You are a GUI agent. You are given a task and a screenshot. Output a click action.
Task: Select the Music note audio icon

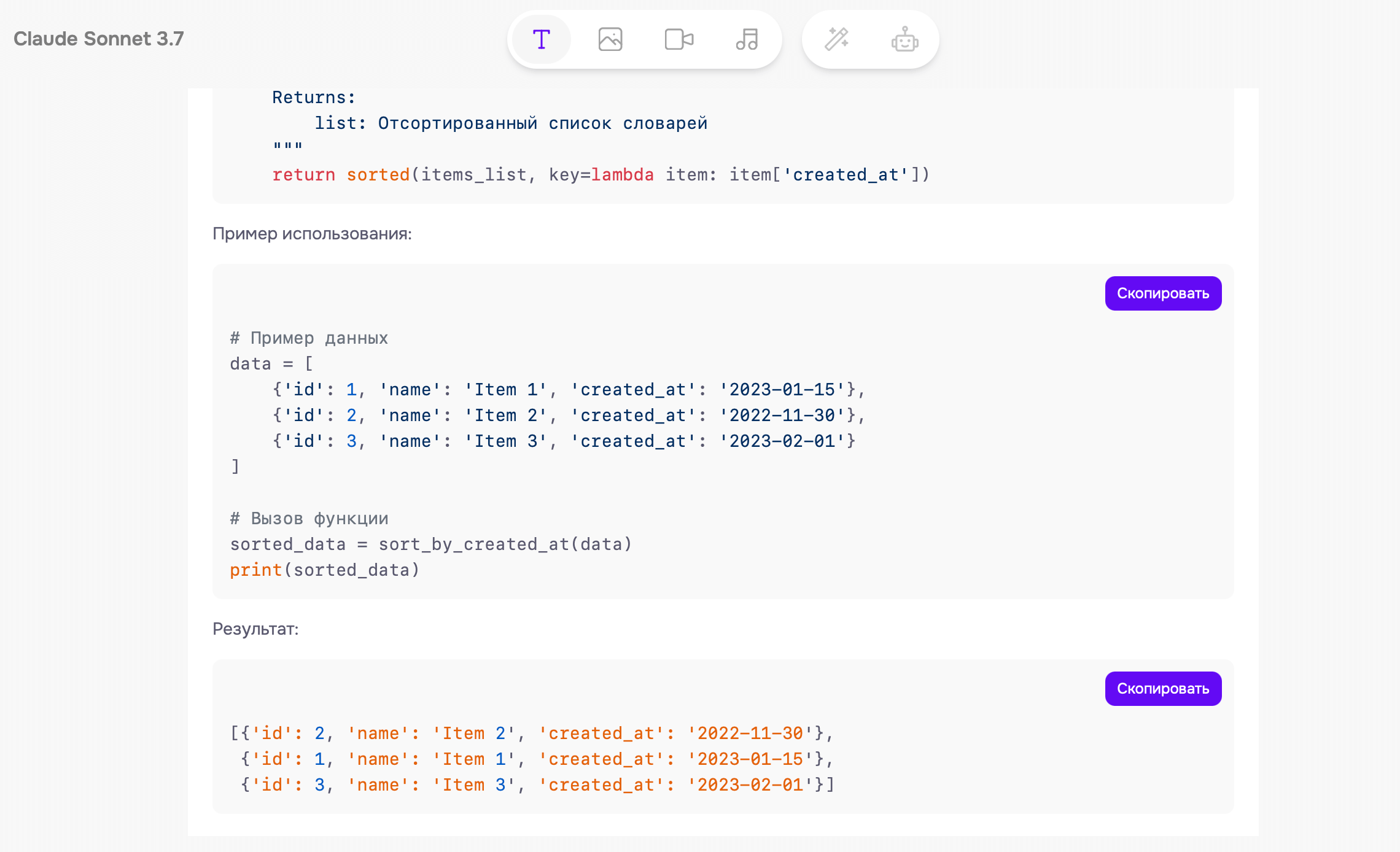pyautogui.click(x=747, y=39)
